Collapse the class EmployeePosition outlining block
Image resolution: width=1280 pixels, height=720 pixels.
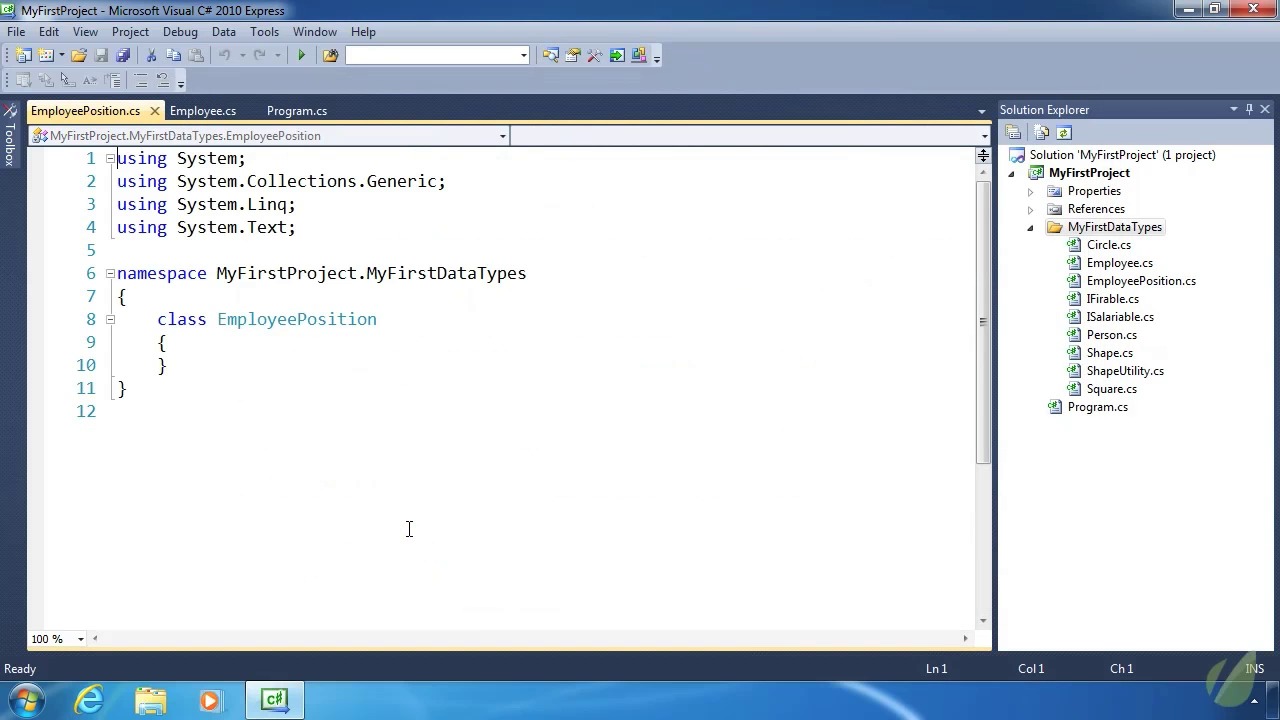click(110, 319)
